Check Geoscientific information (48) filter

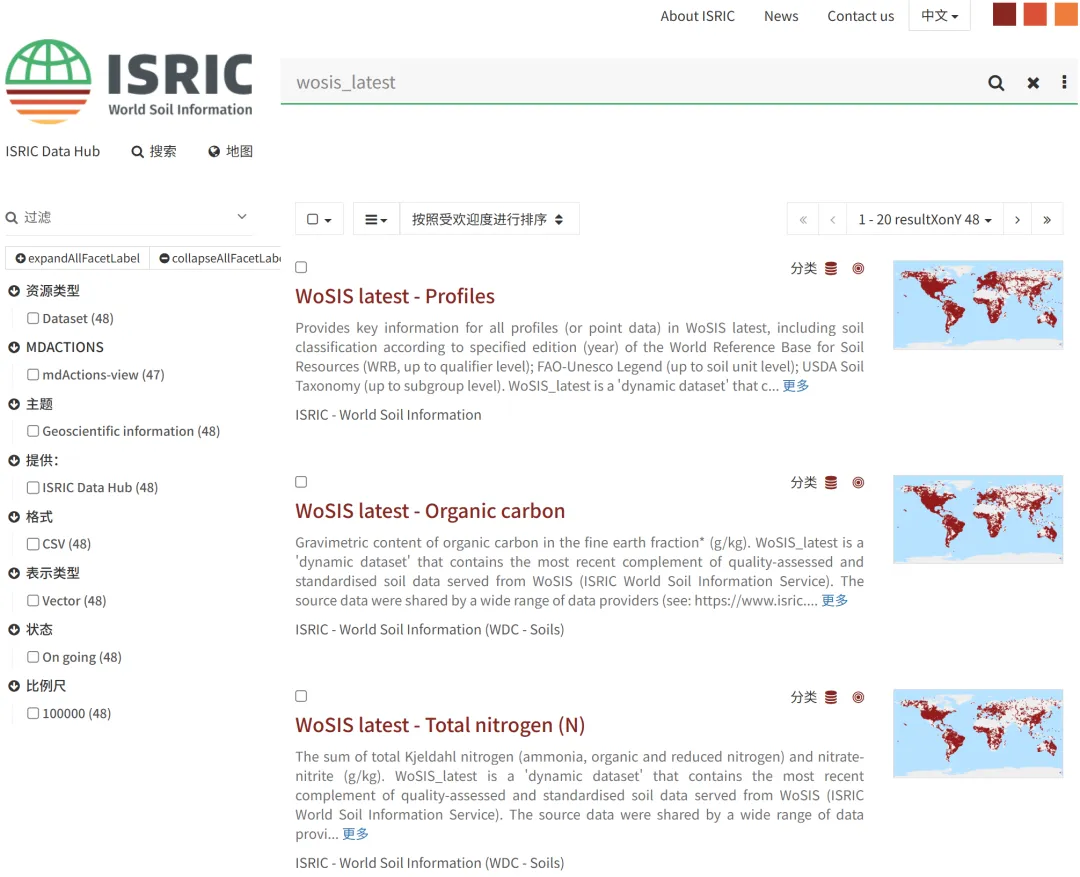33,431
